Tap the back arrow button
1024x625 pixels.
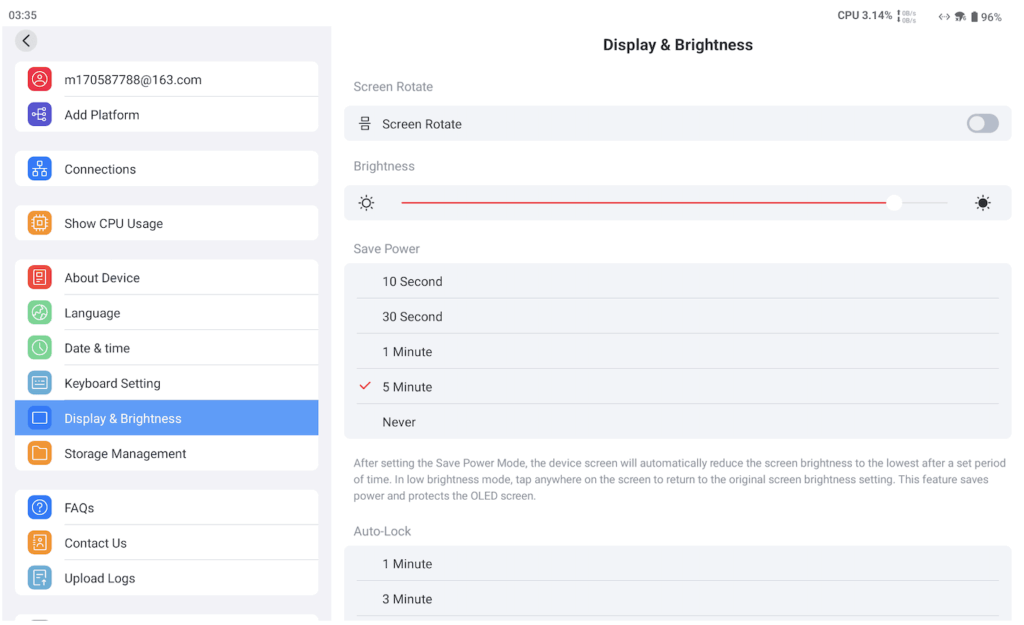pyautogui.click(x=26, y=41)
